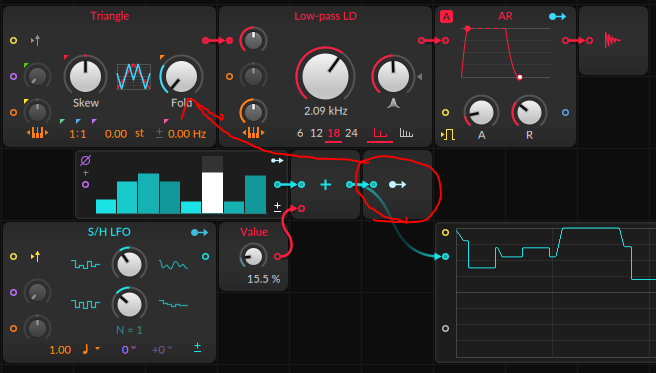656x373 pixels.
Task: Select descending-step waveform icon in S/H LFO
Action: pyautogui.click(x=174, y=304)
